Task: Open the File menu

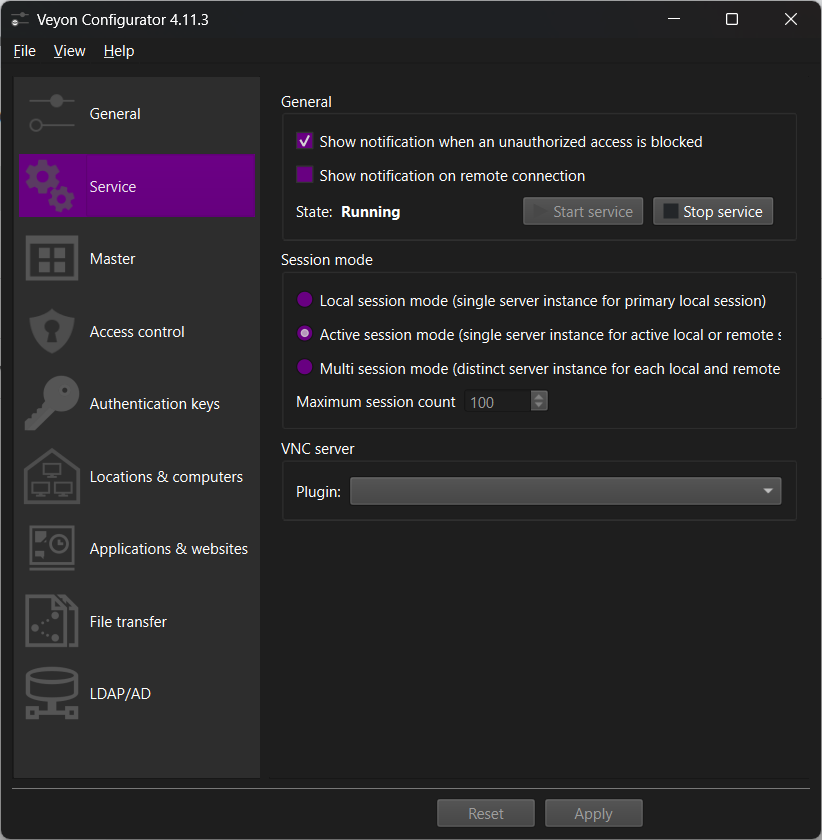Action: (25, 51)
